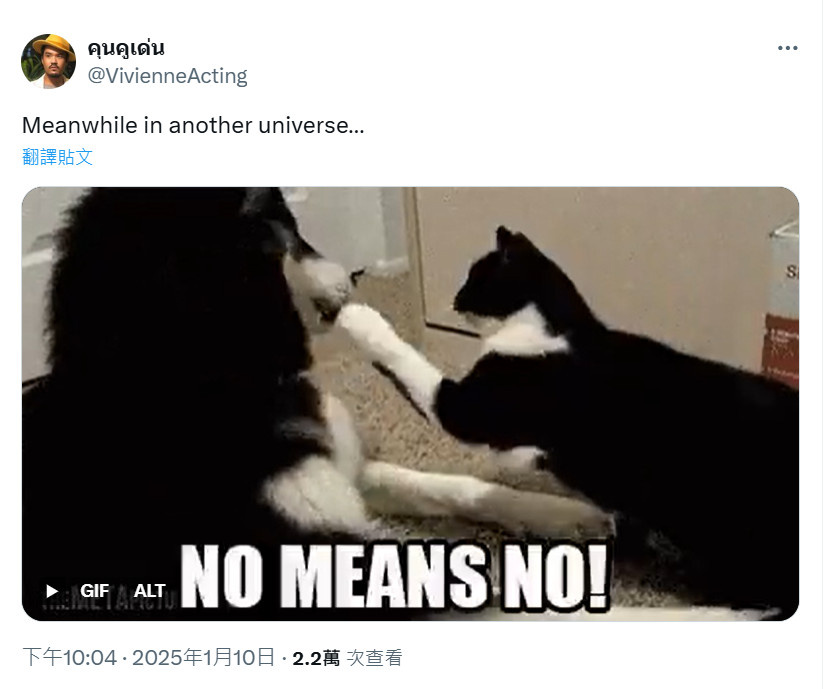Play the GIF with the play button
The height and width of the screenshot is (689, 830).
tap(52, 591)
